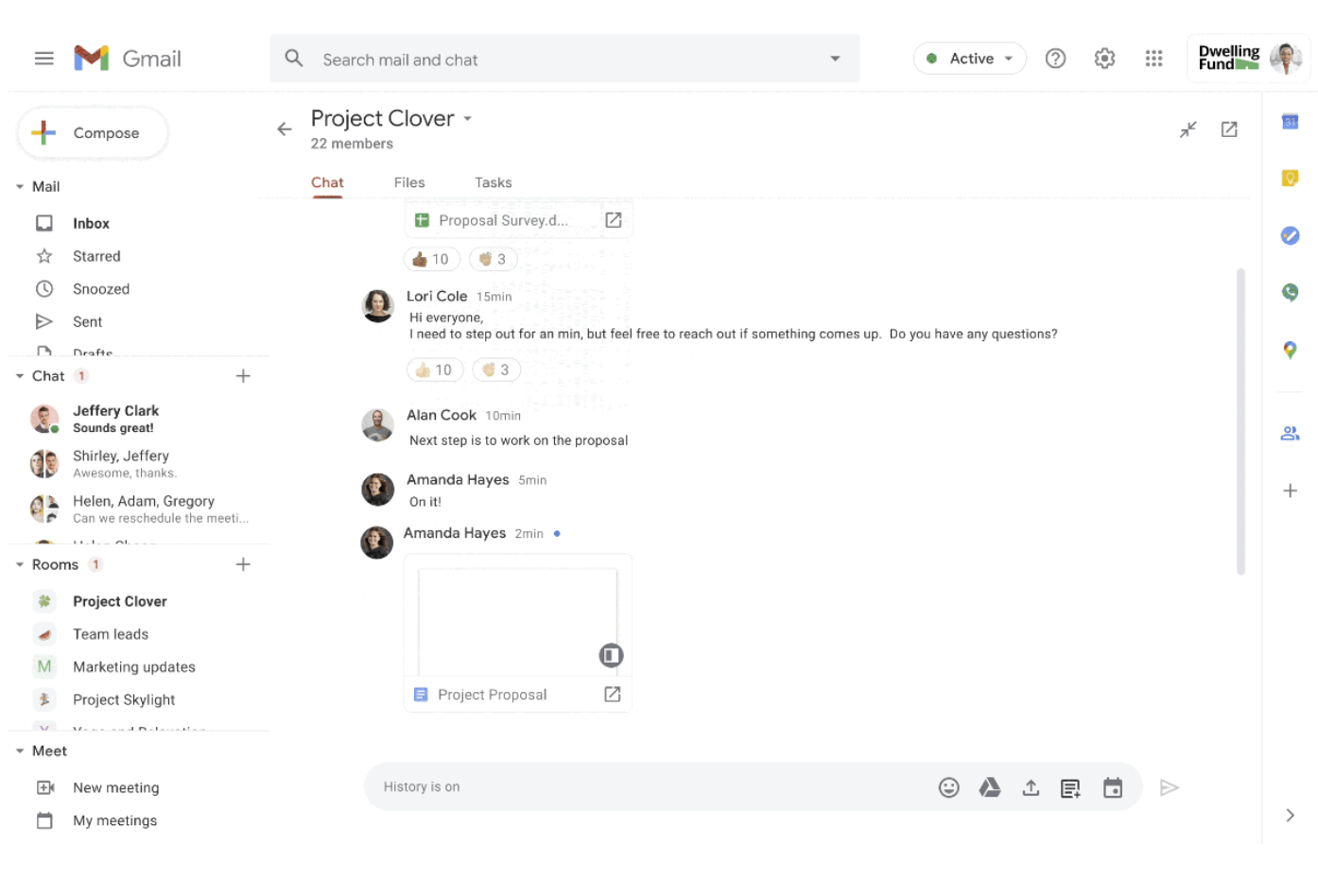Open the main menu hamburger icon
Viewport: 1318px width, 896px height.
pos(43,59)
